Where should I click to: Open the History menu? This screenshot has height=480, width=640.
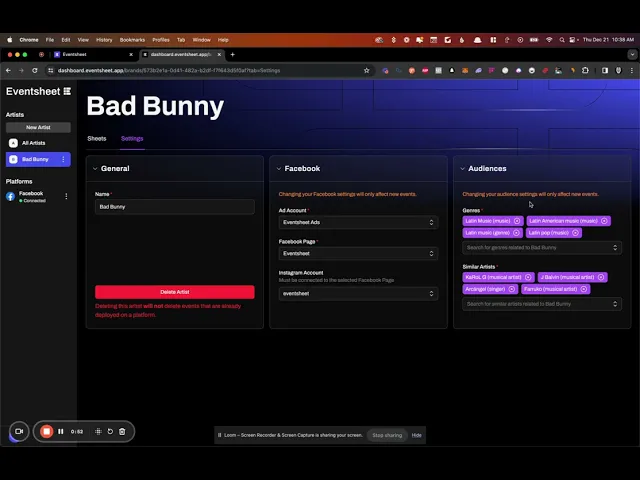(104, 40)
